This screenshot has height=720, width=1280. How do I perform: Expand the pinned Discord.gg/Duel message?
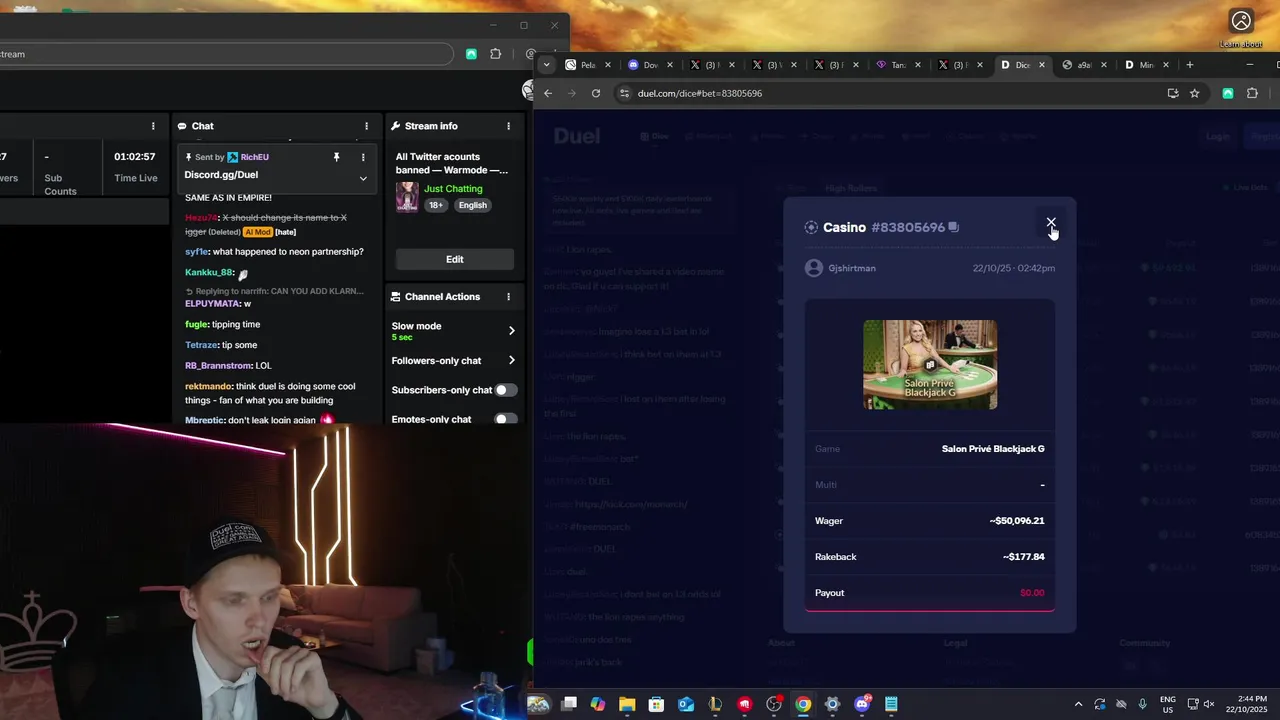(363, 178)
